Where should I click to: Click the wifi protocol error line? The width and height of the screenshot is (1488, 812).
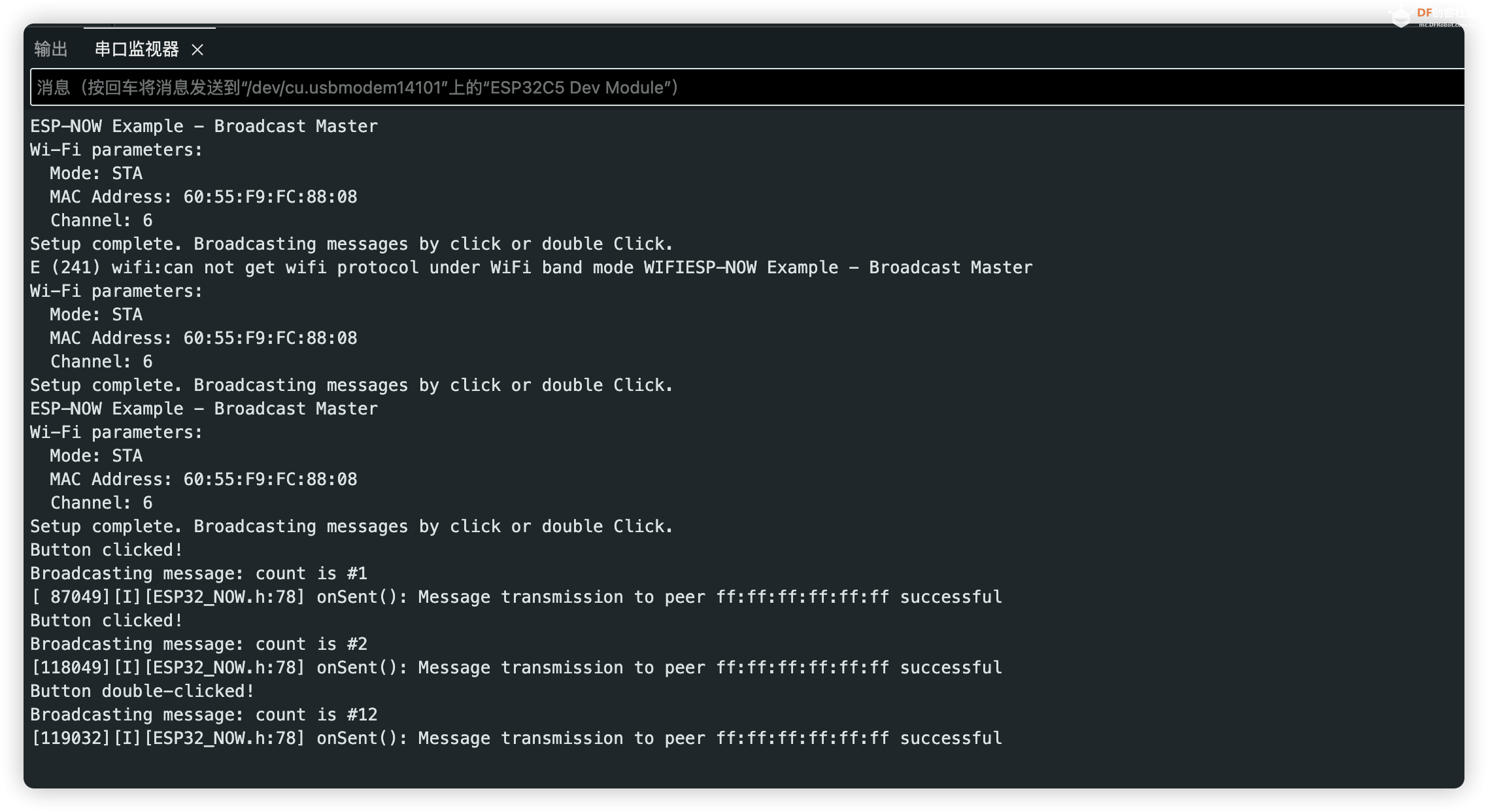(531, 267)
